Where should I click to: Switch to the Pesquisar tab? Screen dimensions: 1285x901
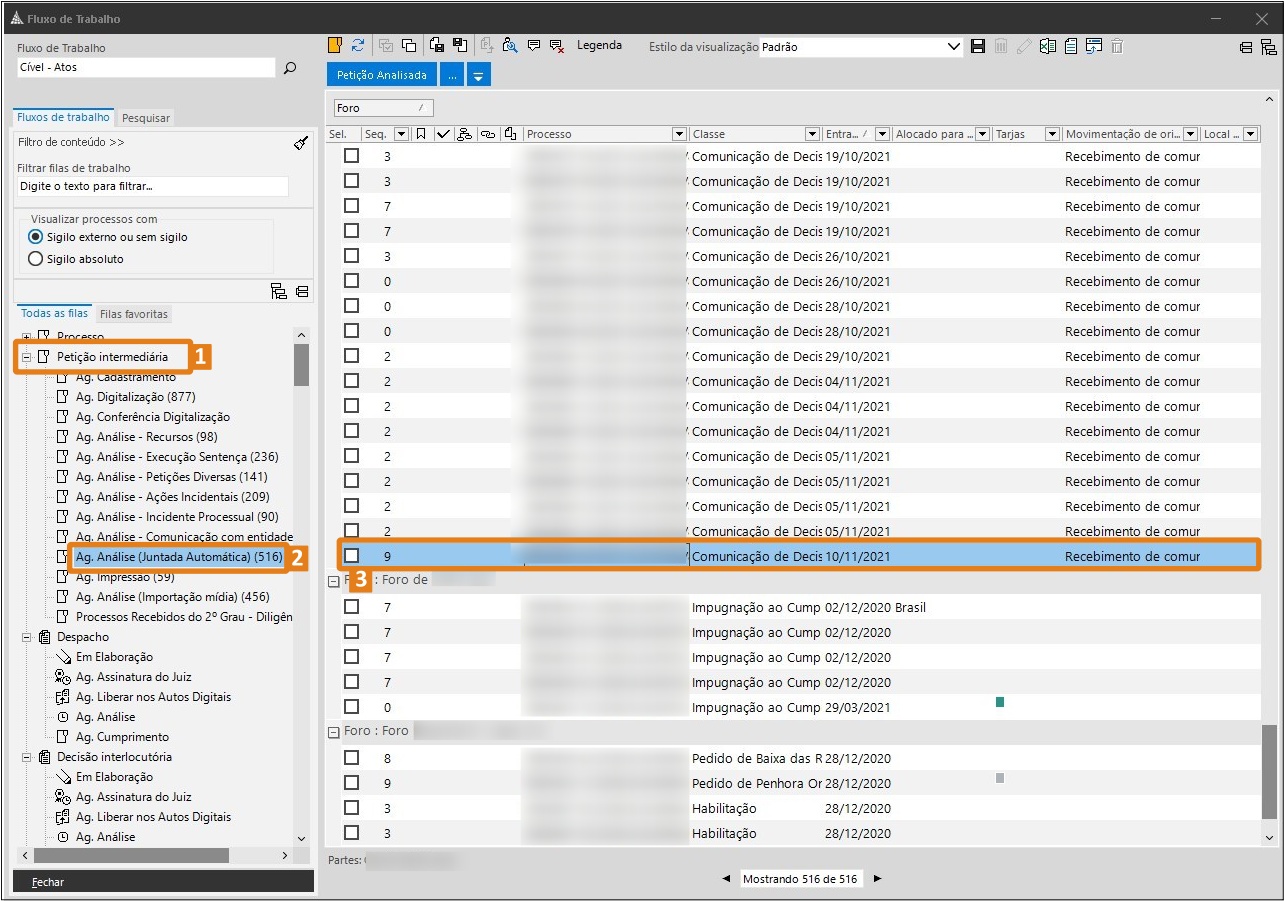coord(146,118)
